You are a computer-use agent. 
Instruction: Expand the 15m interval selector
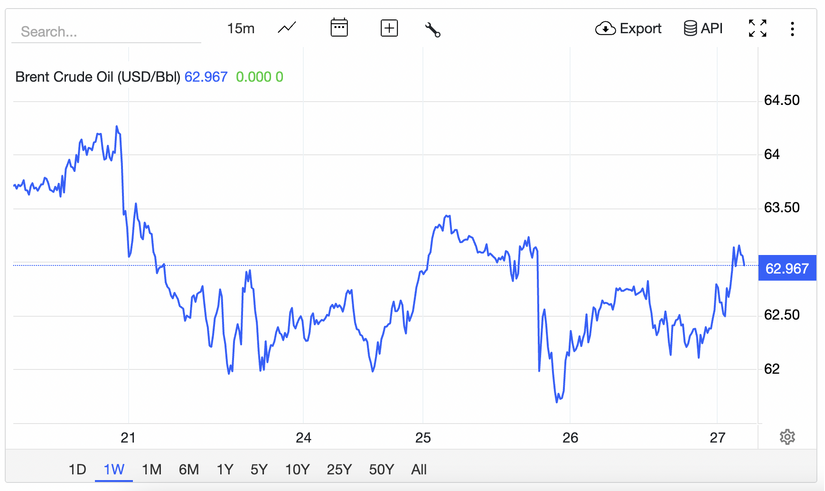(x=241, y=28)
